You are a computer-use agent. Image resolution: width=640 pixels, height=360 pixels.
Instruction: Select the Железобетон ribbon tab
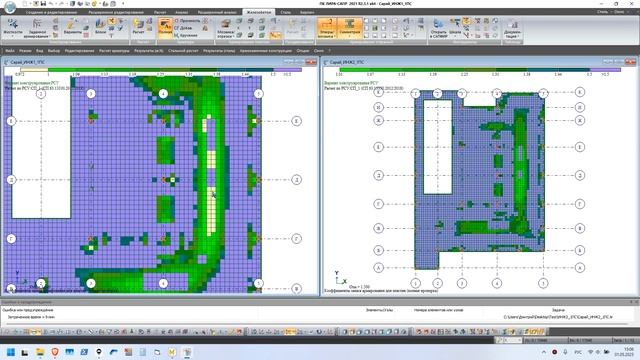pos(259,12)
